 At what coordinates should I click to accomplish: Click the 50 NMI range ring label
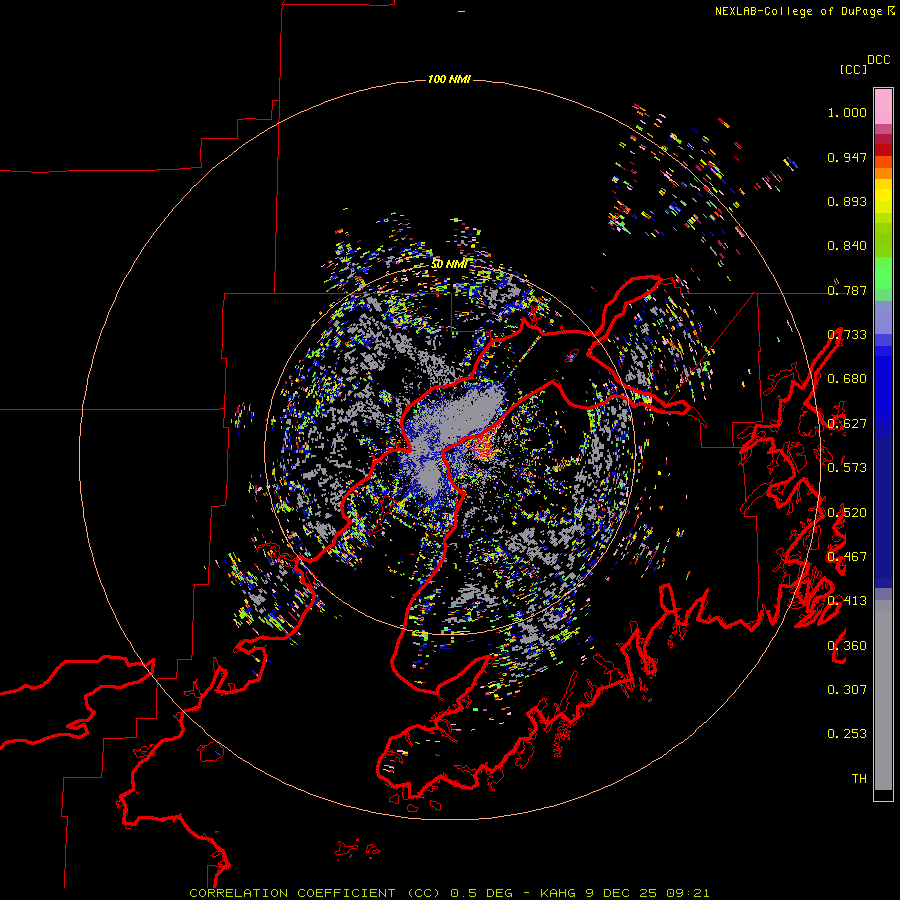(x=449, y=264)
